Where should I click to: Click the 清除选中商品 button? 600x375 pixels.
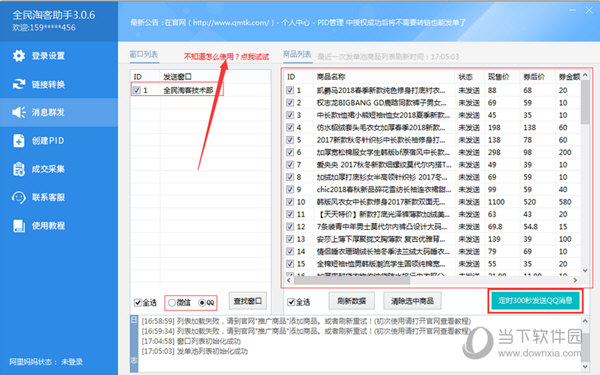pos(412,301)
